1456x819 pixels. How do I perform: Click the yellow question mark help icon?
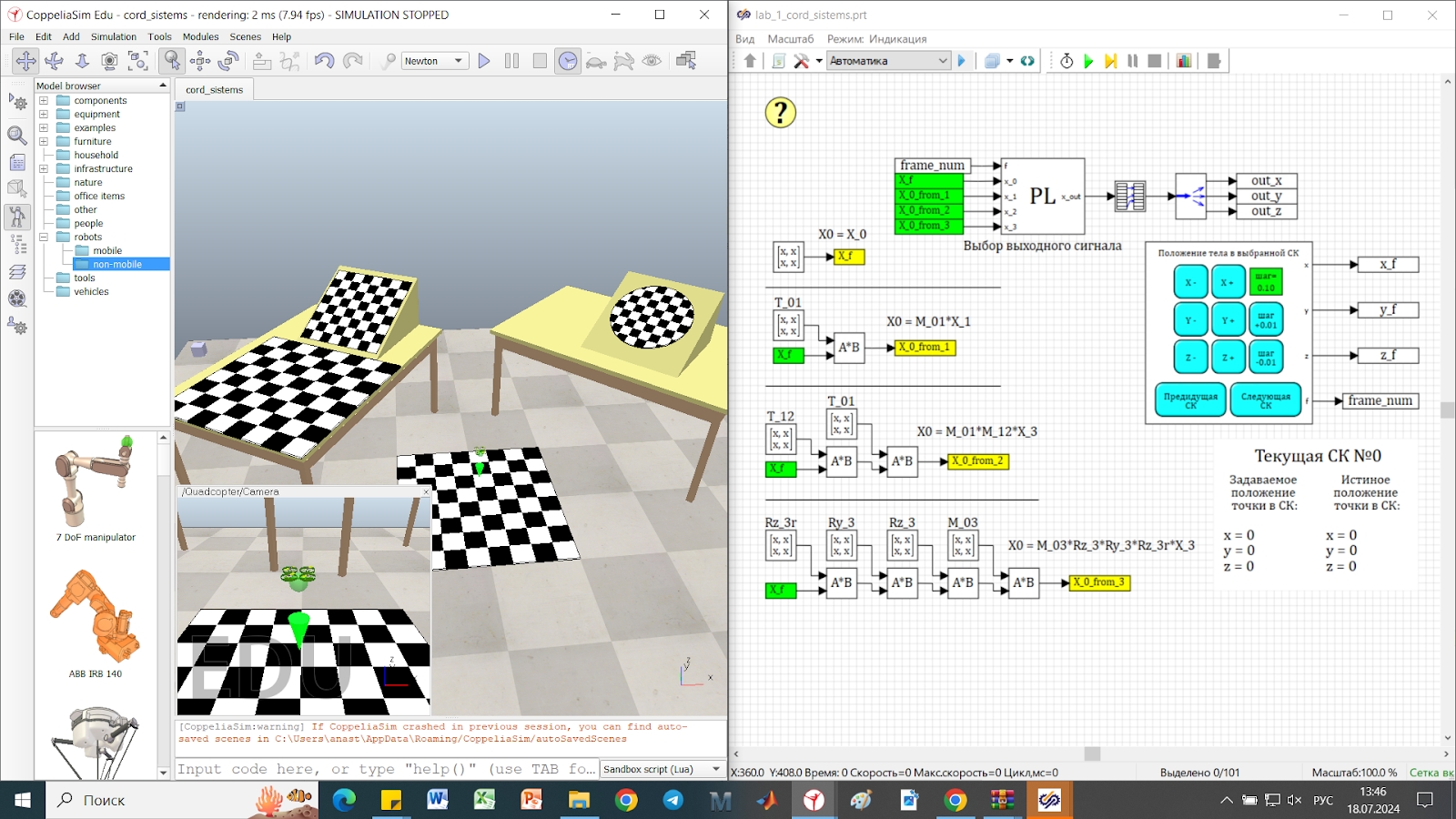[x=780, y=113]
